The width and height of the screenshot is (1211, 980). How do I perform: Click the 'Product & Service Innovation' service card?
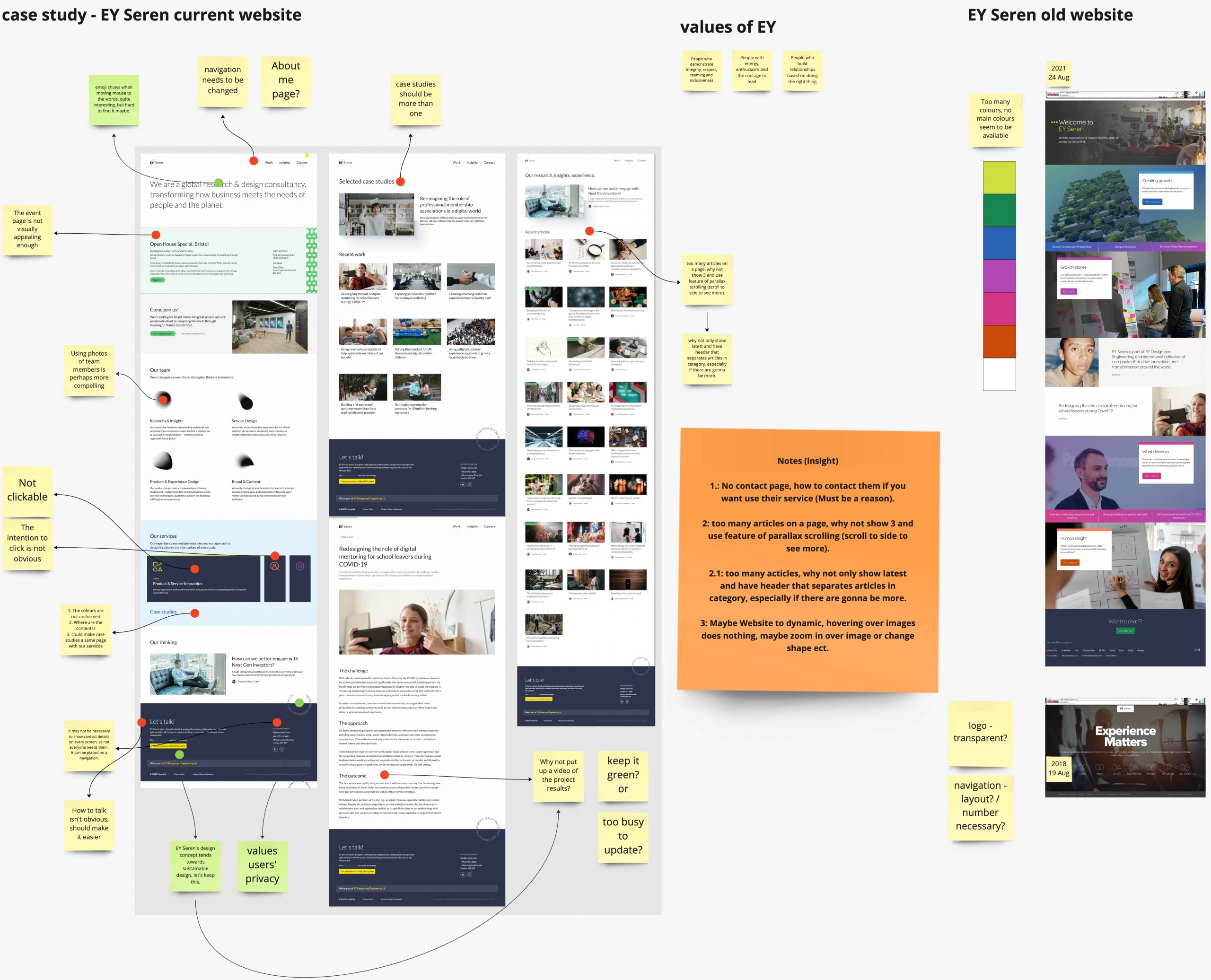tap(204, 578)
